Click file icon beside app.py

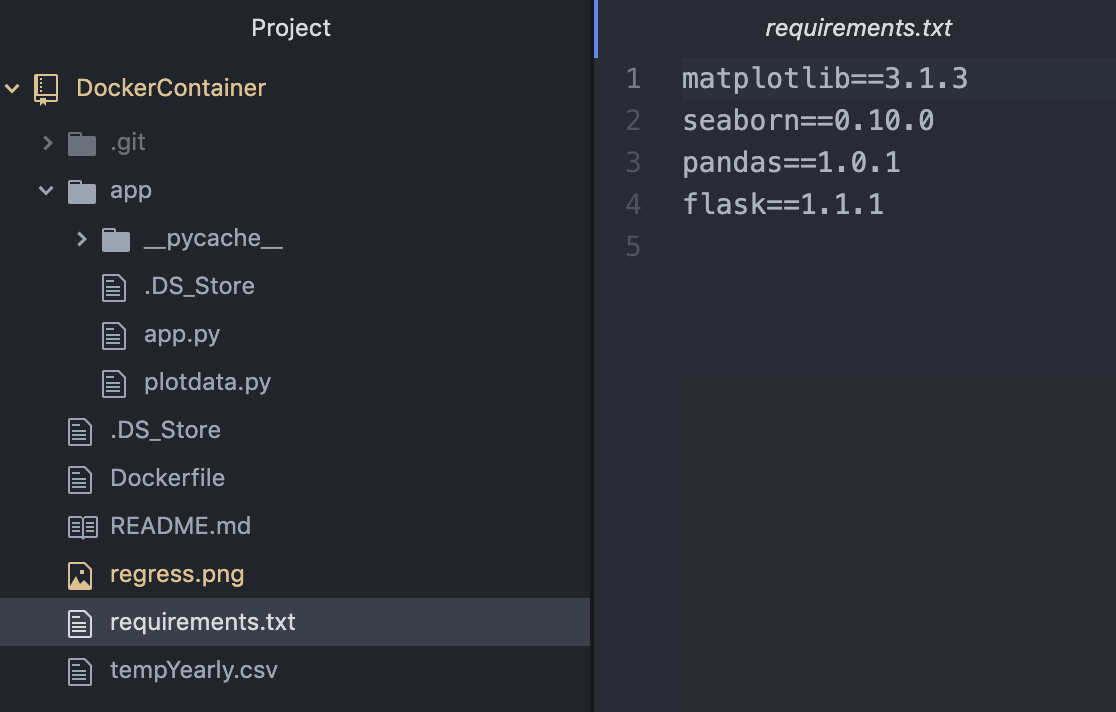[x=114, y=336]
